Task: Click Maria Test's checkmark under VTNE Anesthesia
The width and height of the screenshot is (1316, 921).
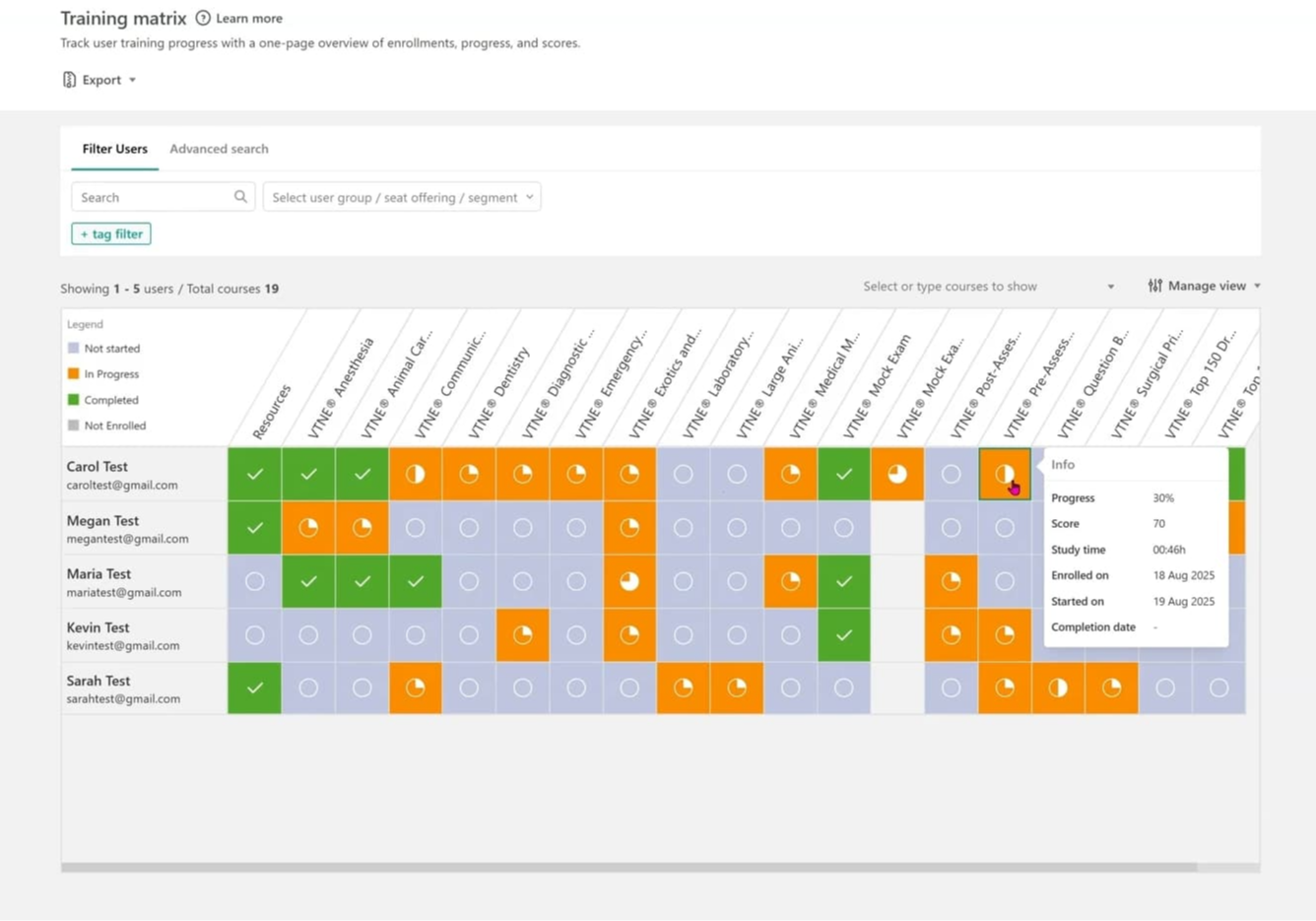Action: [307, 581]
